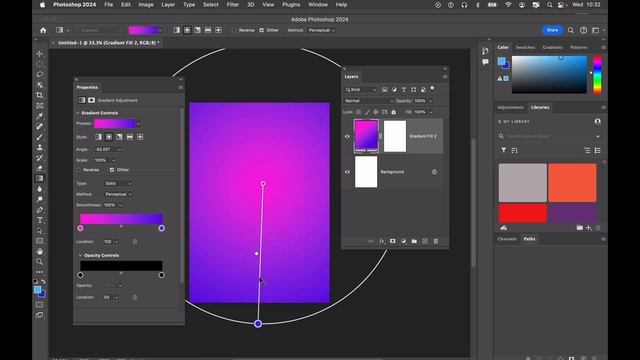This screenshot has width=640, height=360.
Task: Open the Adjustments tab
Action: pos(510,107)
